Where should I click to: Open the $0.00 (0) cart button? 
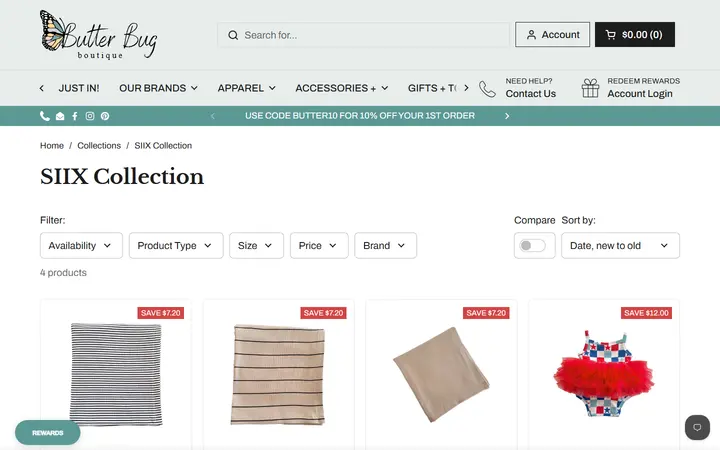(x=635, y=34)
